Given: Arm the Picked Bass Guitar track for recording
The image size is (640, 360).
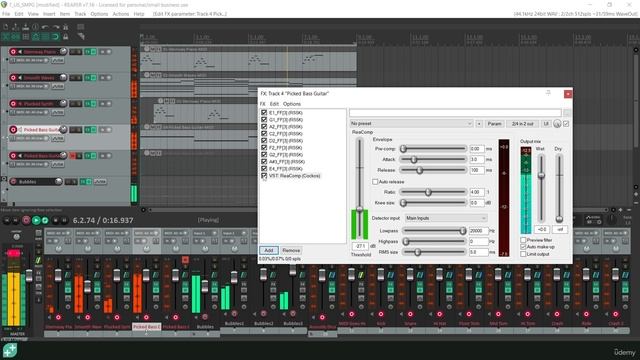Looking at the screenshot, I should pos(13,130).
